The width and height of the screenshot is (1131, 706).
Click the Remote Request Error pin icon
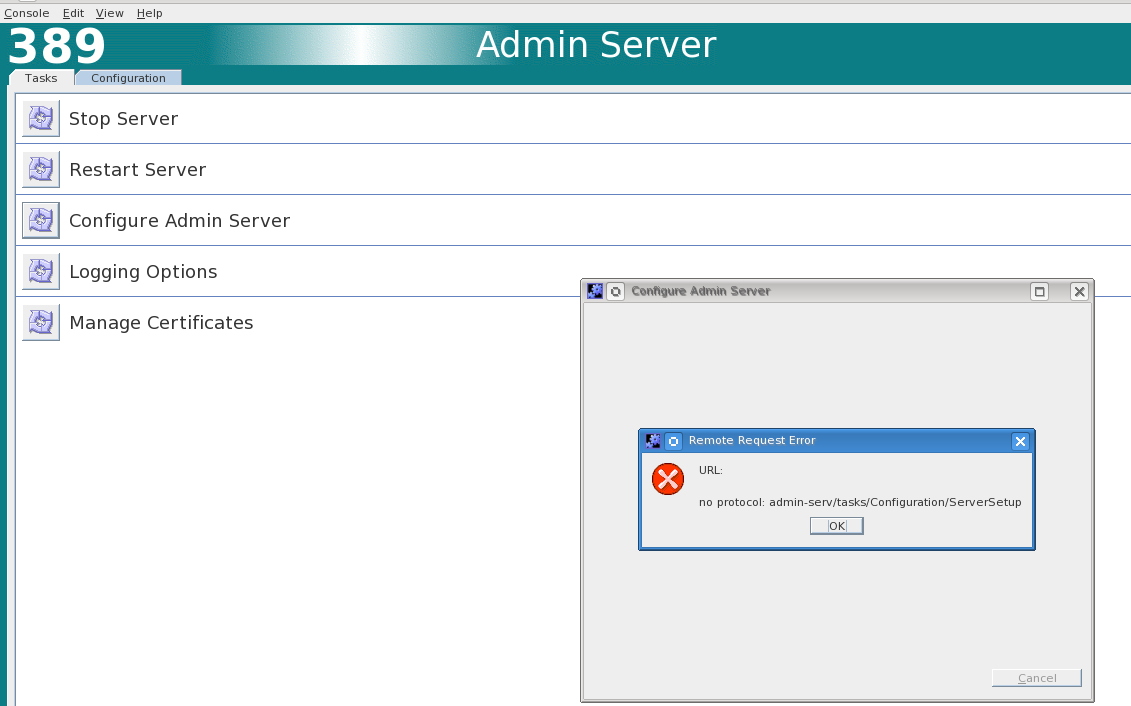[673, 441]
